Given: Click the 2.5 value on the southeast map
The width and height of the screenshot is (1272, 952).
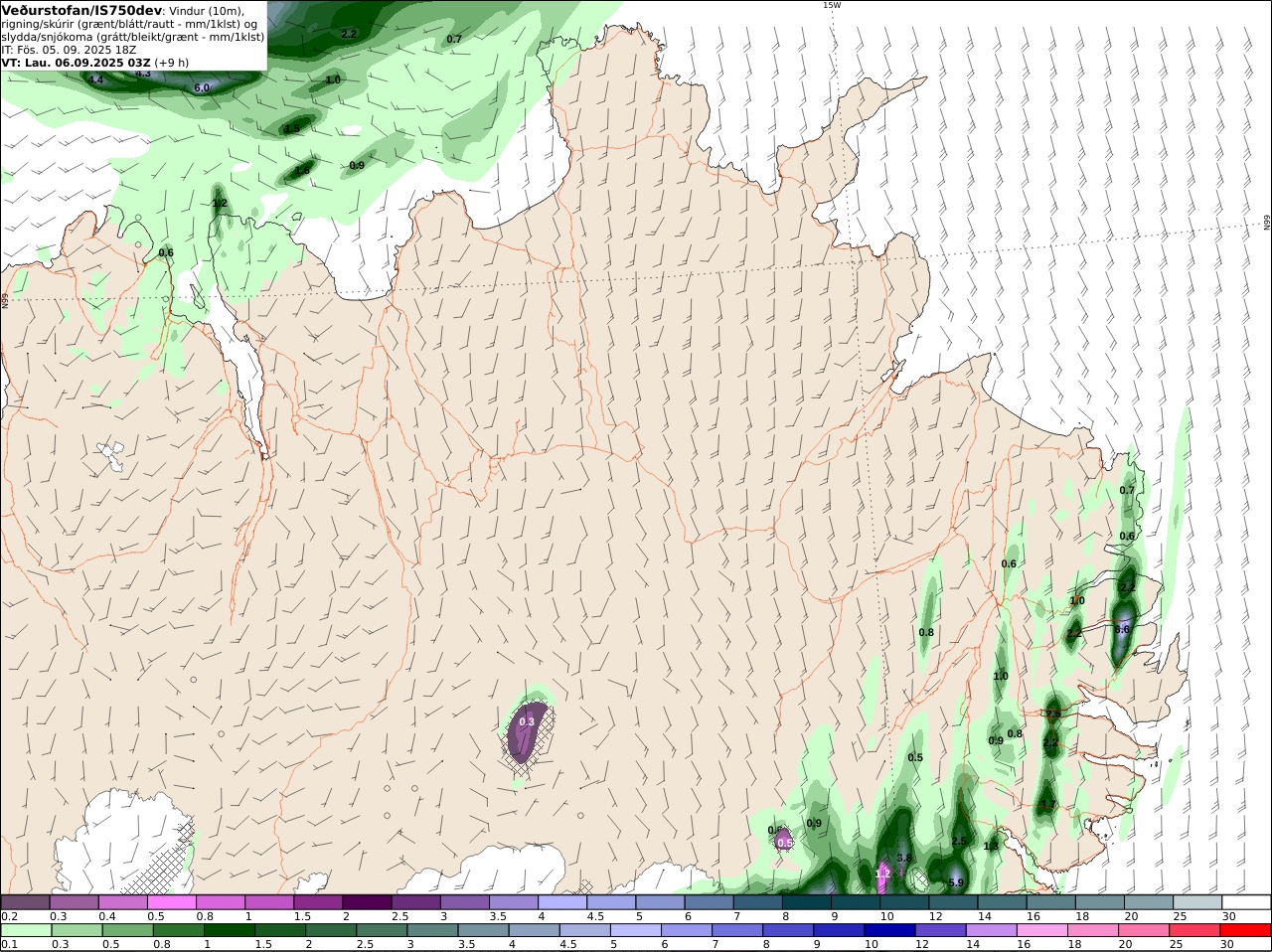Looking at the screenshot, I should coord(959,842).
